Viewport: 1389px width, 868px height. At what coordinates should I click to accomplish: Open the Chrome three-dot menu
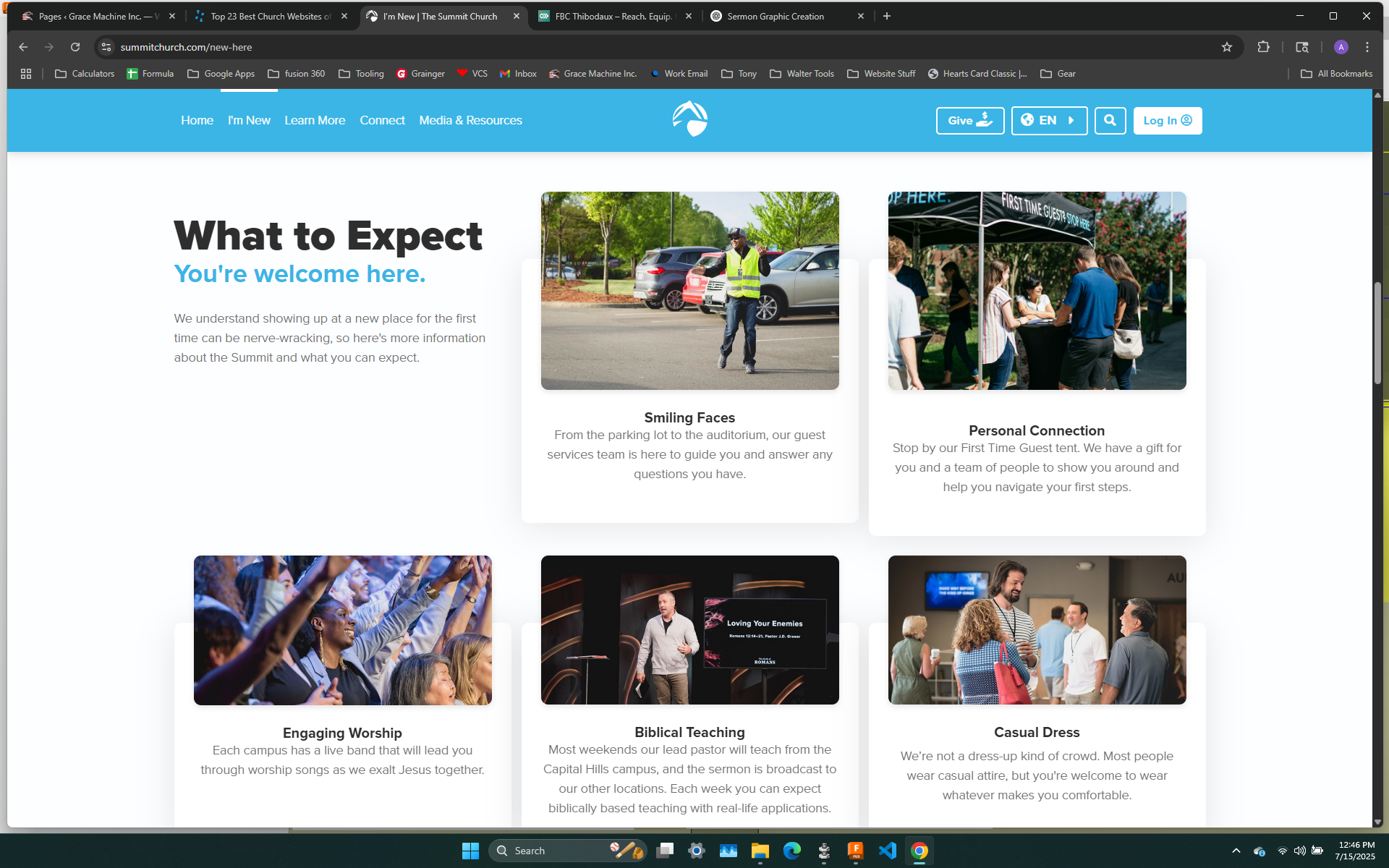coord(1367,47)
